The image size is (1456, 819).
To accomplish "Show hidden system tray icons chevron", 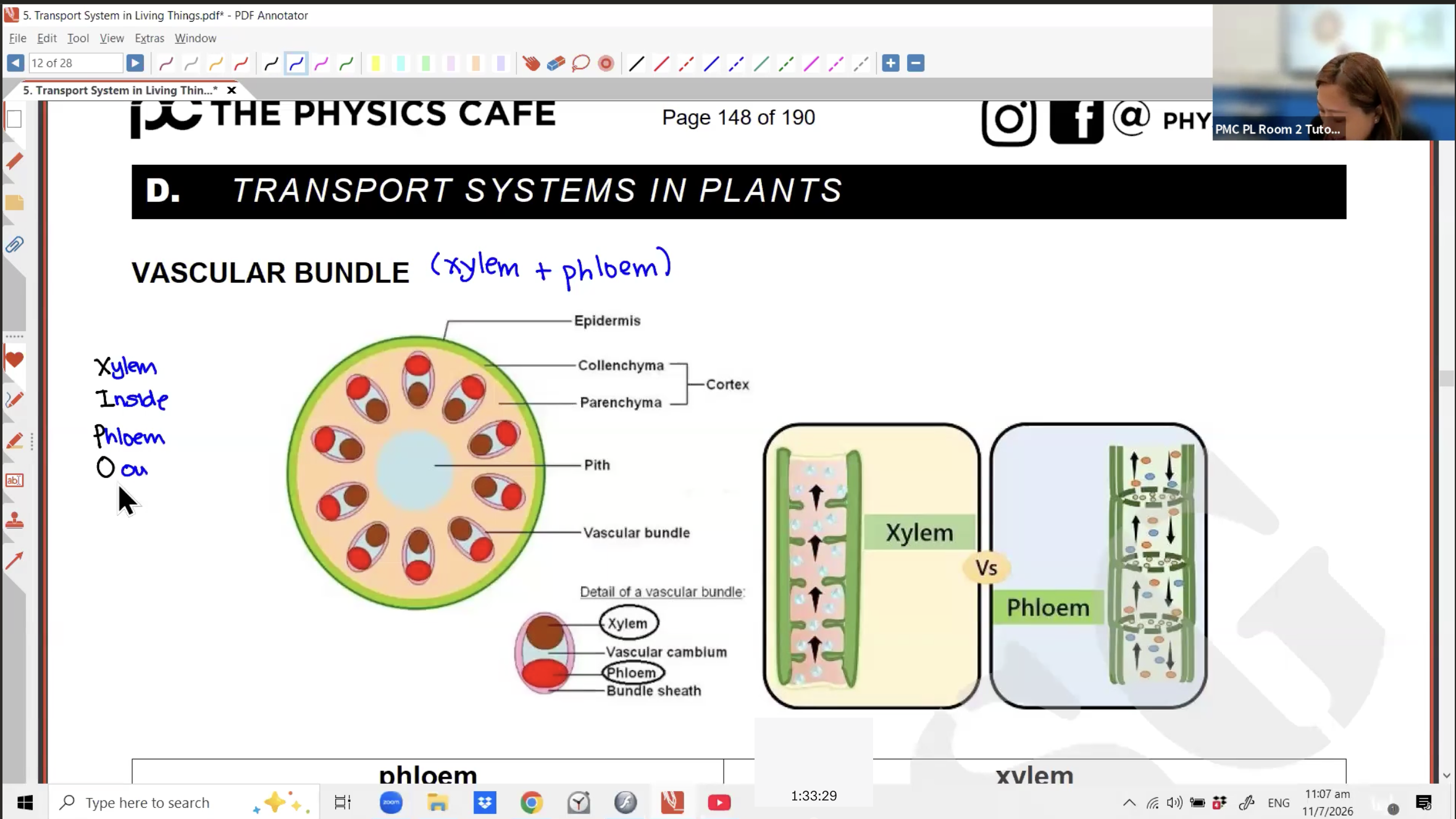I will tap(1129, 803).
